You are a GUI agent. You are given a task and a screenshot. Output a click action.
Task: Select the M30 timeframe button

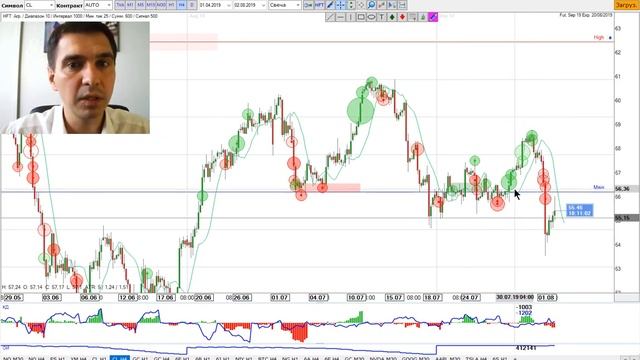tap(161, 5)
